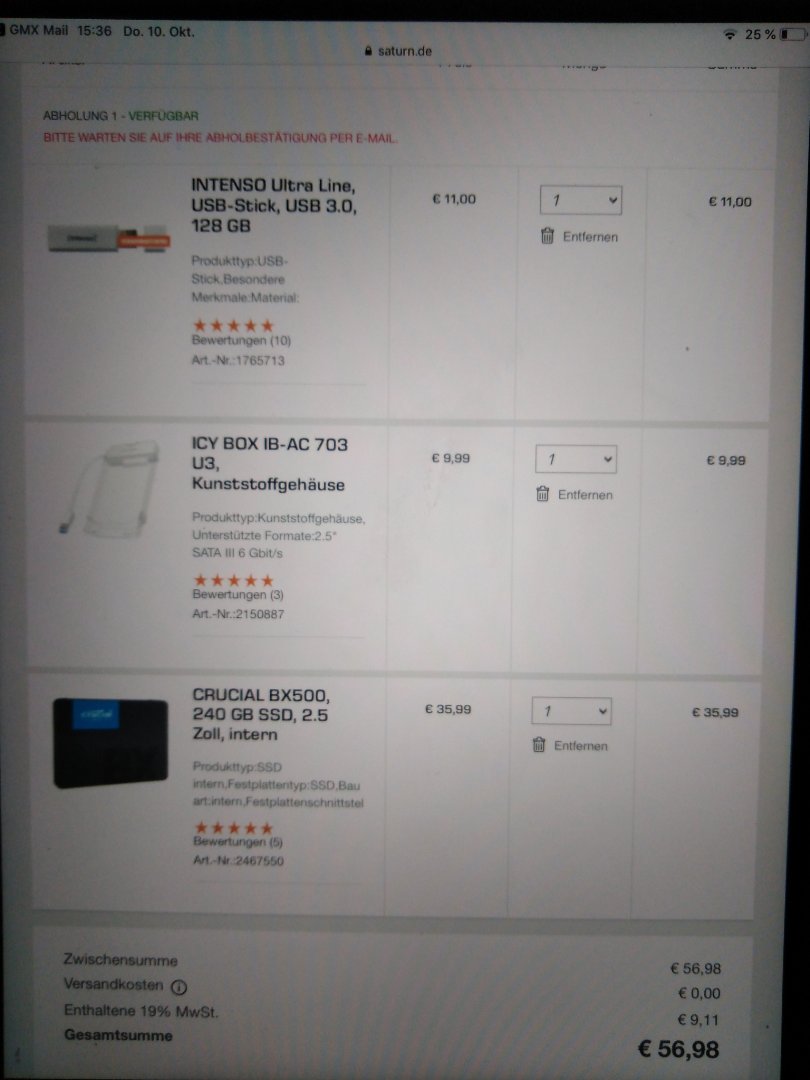Click trash icon for ICY BOX item

pos(543,494)
